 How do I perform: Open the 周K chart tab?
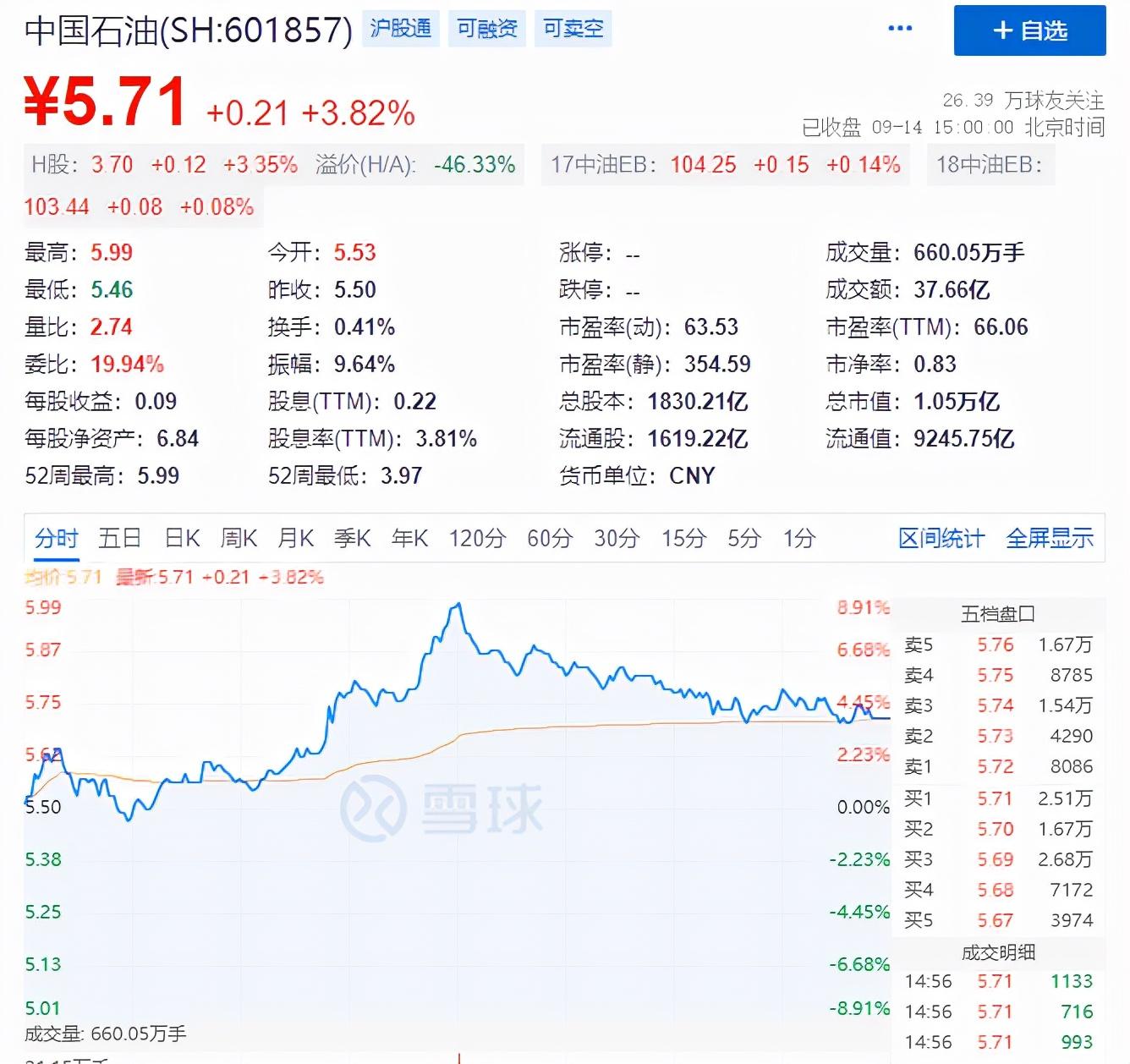pyautogui.click(x=239, y=539)
